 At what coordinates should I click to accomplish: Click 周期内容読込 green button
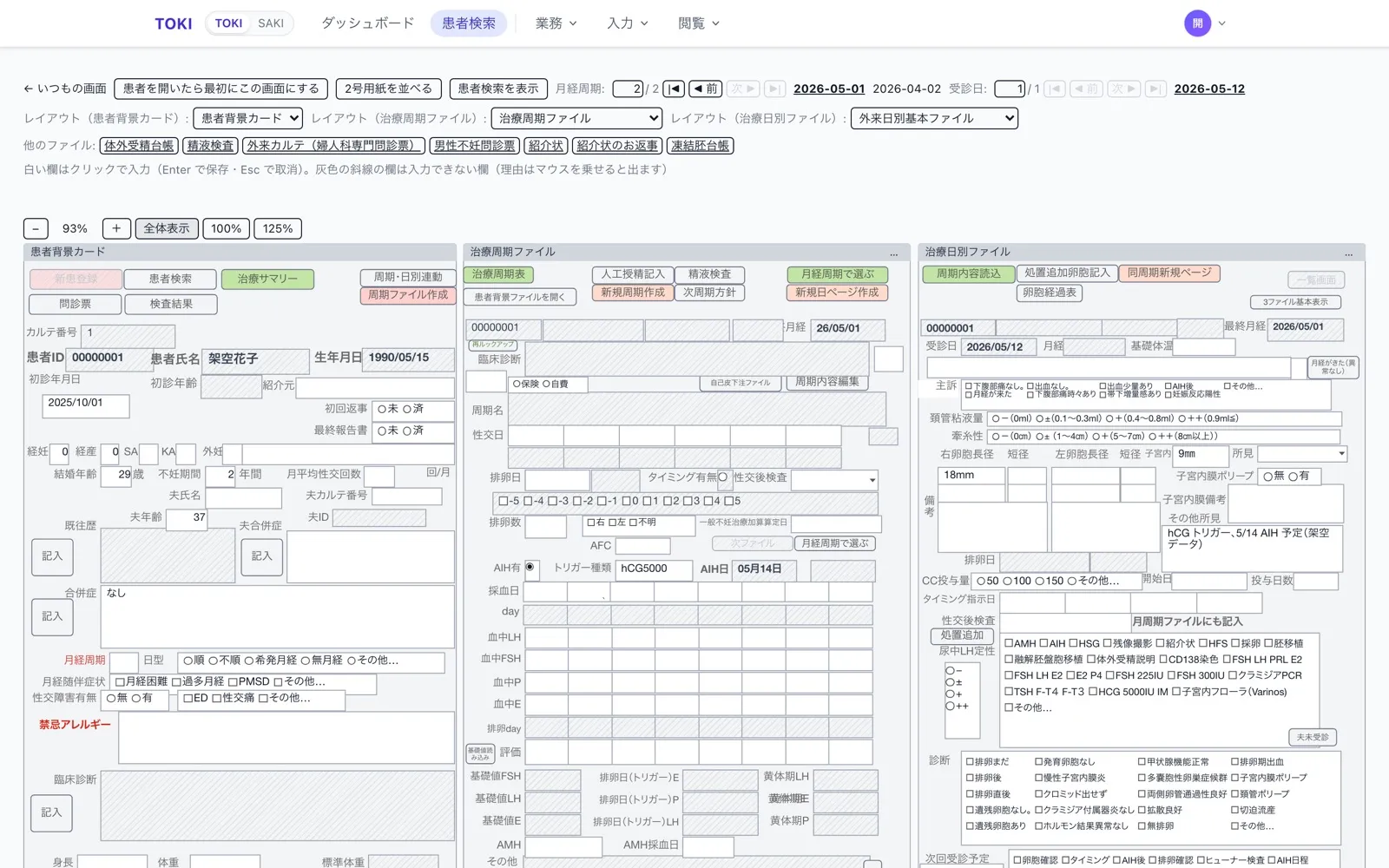(x=968, y=273)
